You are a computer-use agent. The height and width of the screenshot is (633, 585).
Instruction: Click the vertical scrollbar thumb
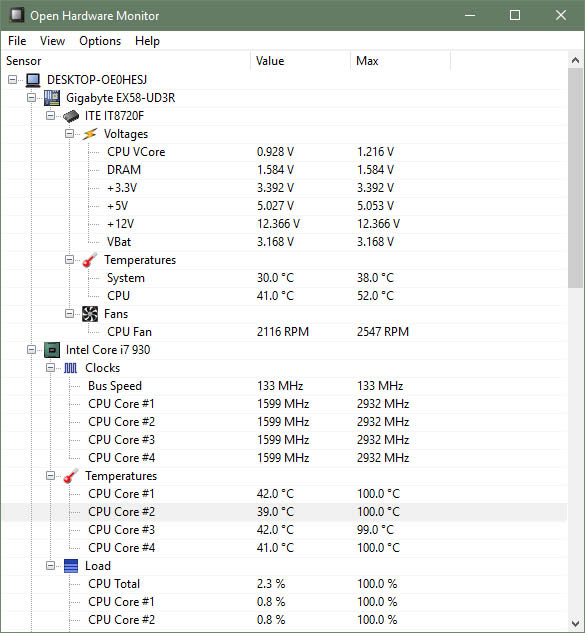(575, 178)
